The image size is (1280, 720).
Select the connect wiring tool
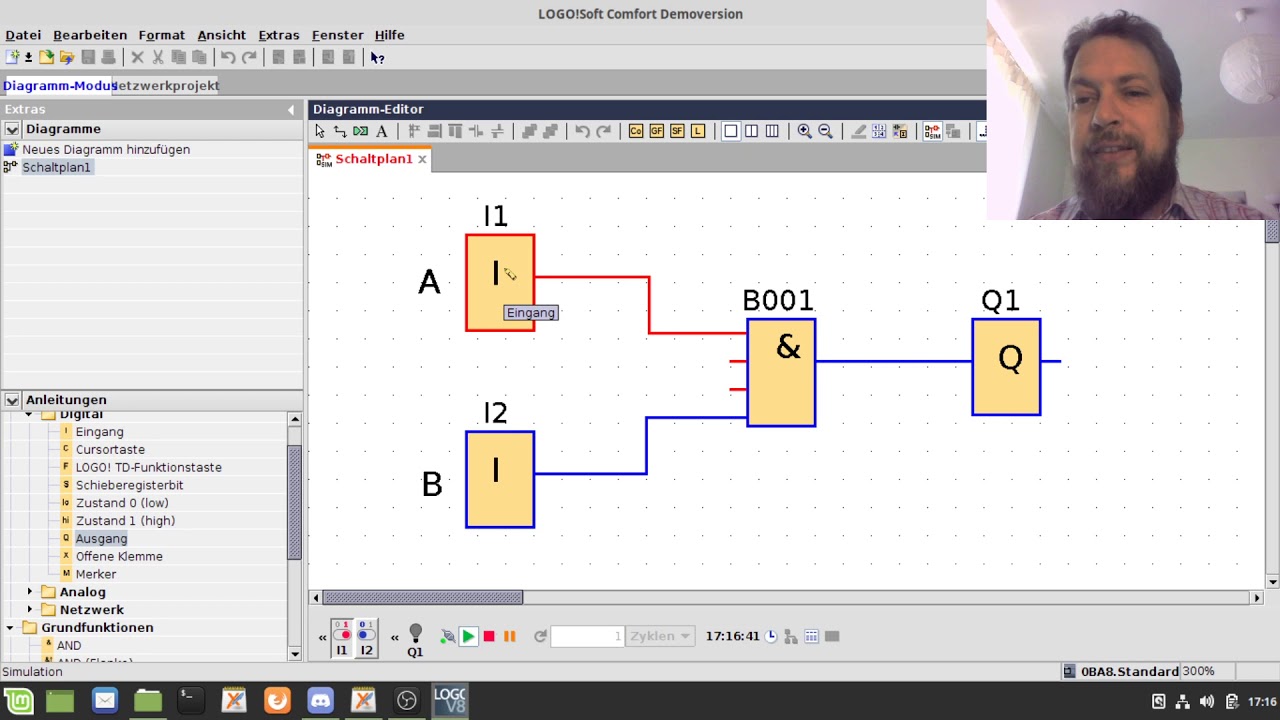point(340,131)
